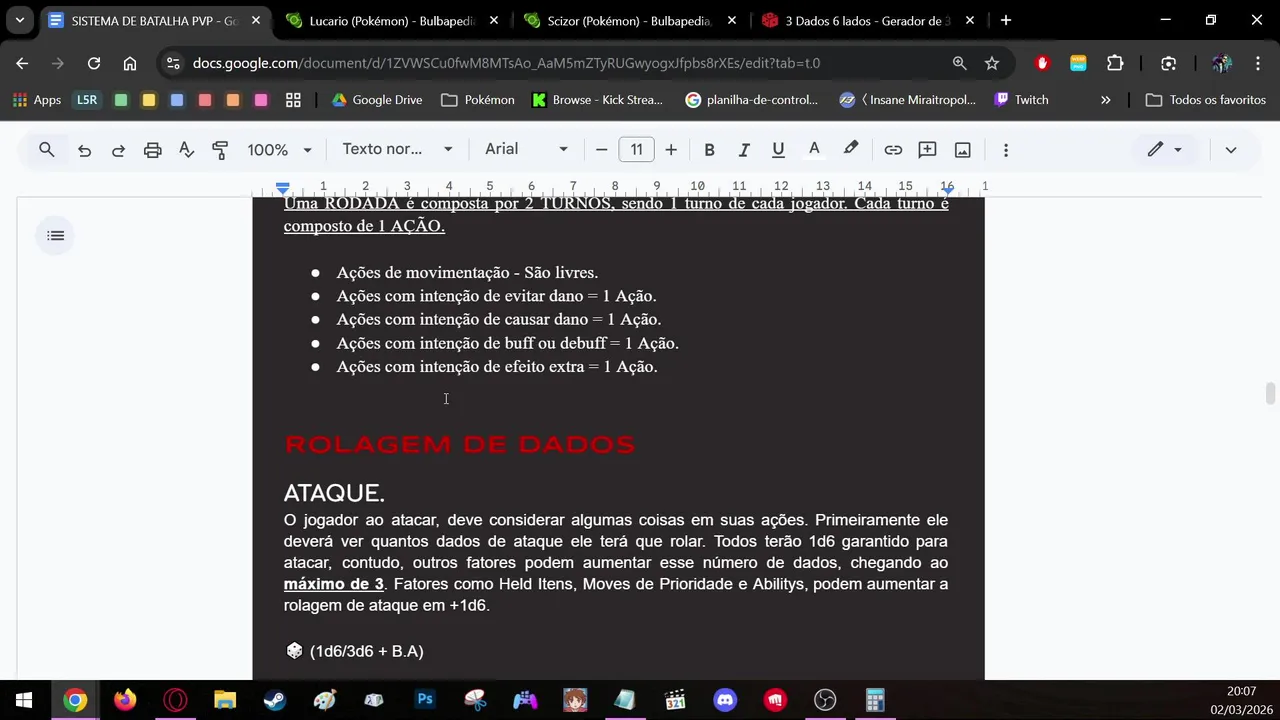Image resolution: width=1280 pixels, height=720 pixels.
Task: Click the left indent marker on ruler
Action: pos(283,187)
